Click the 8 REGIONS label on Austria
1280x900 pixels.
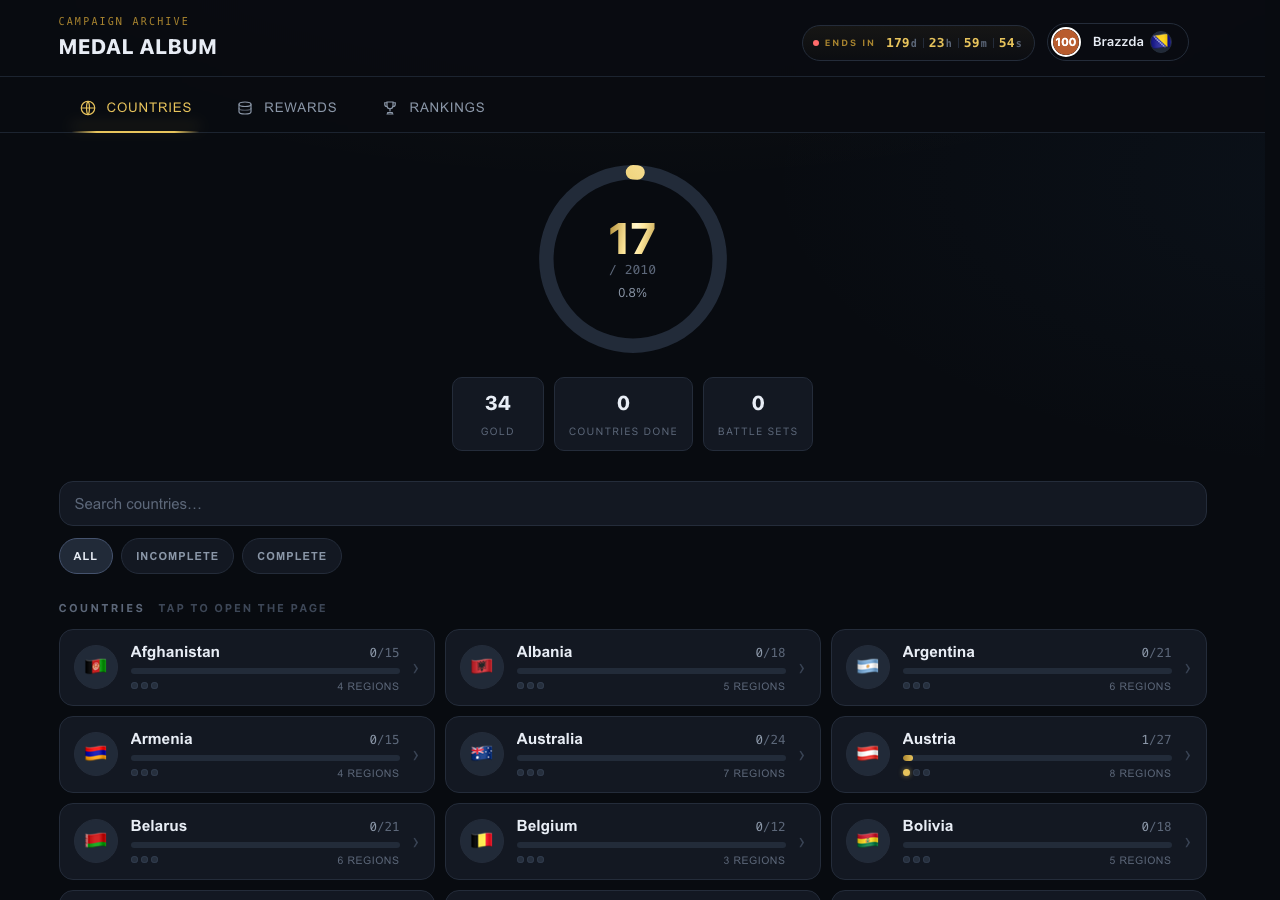point(1140,774)
